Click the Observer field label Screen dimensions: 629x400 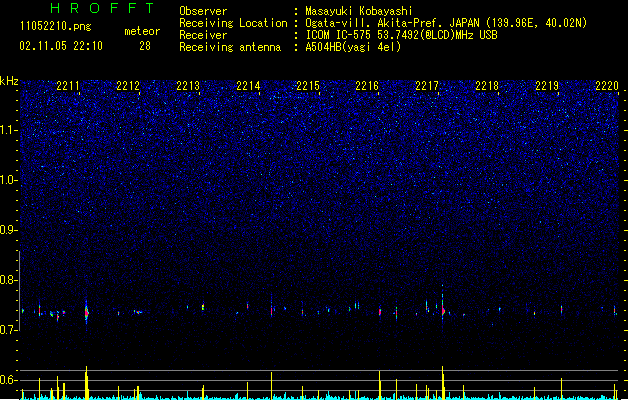[x=203, y=11]
